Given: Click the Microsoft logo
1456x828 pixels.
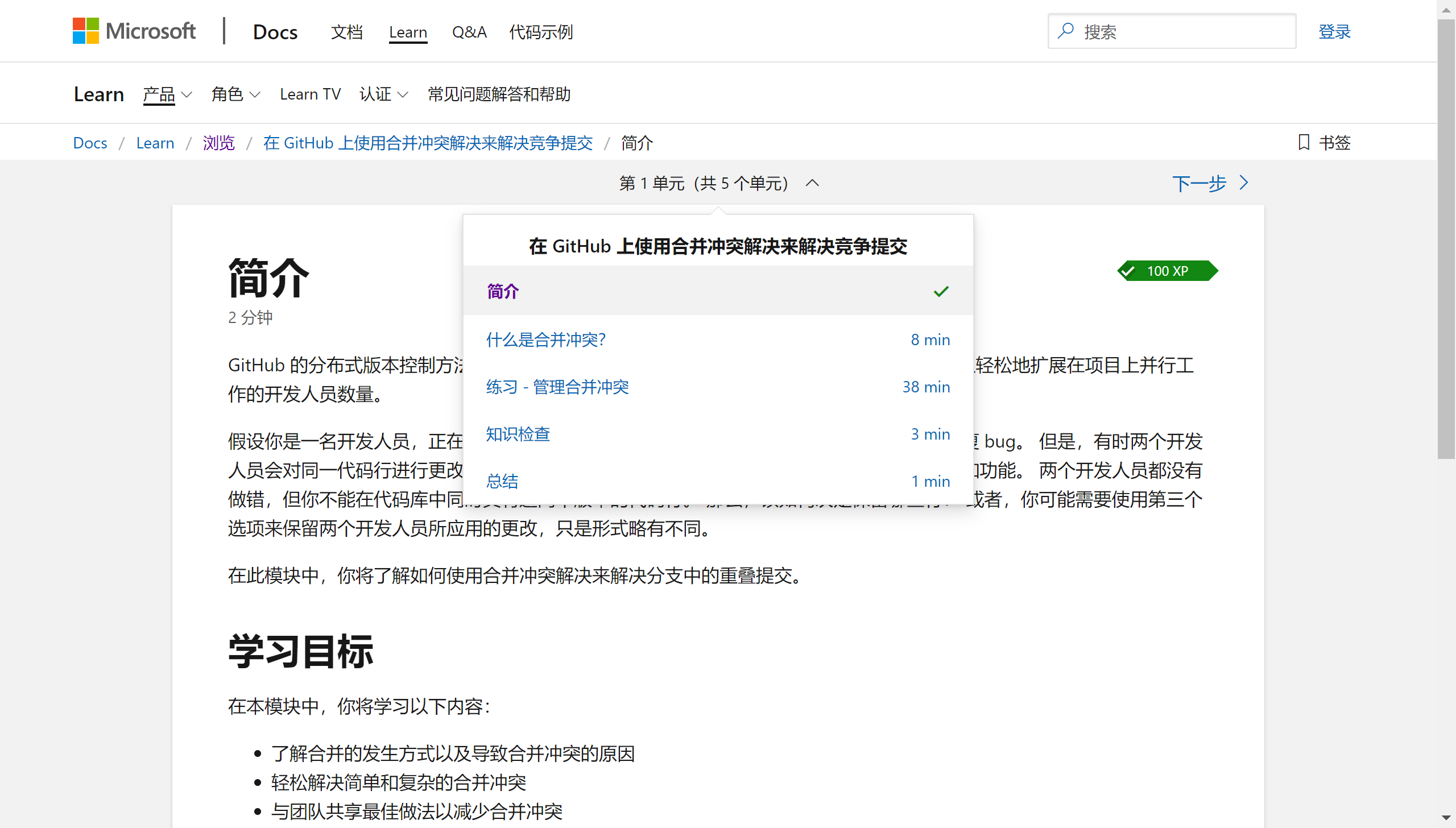Looking at the screenshot, I should coord(134,31).
